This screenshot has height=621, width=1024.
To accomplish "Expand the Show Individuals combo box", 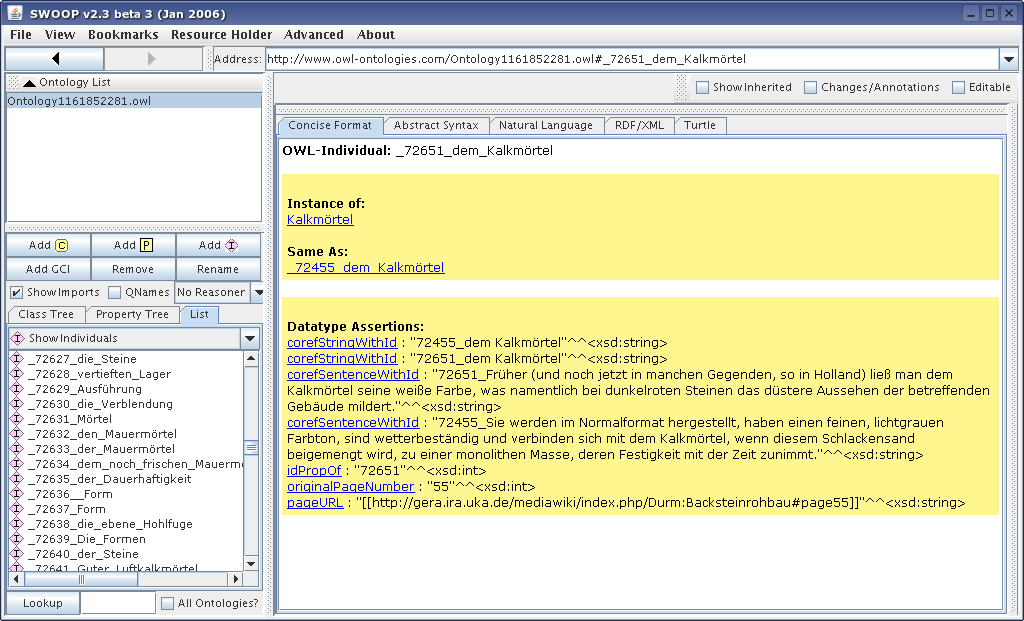I will pyautogui.click(x=250, y=338).
